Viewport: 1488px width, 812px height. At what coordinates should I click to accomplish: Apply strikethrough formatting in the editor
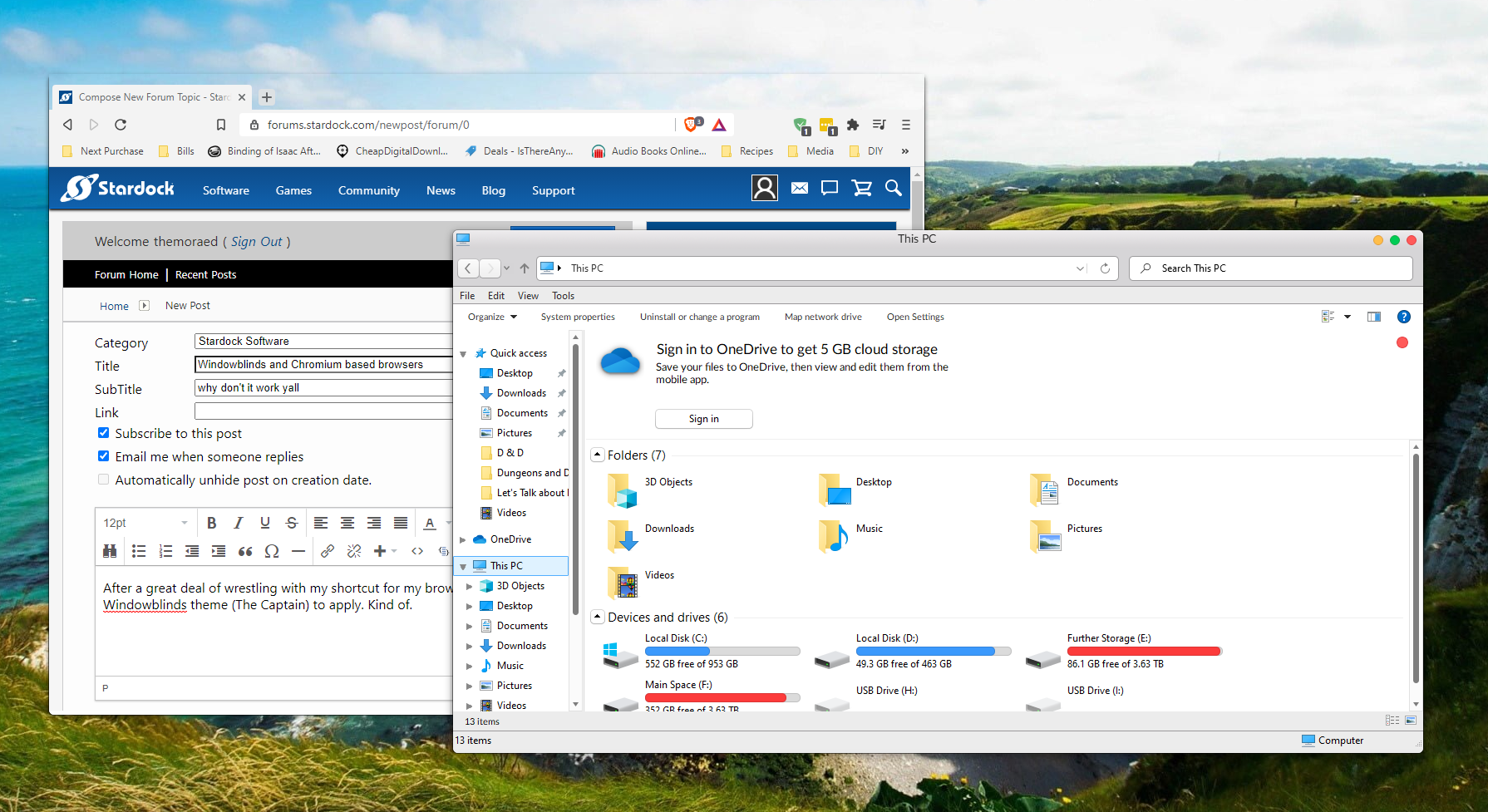pyautogui.click(x=292, y=523)
